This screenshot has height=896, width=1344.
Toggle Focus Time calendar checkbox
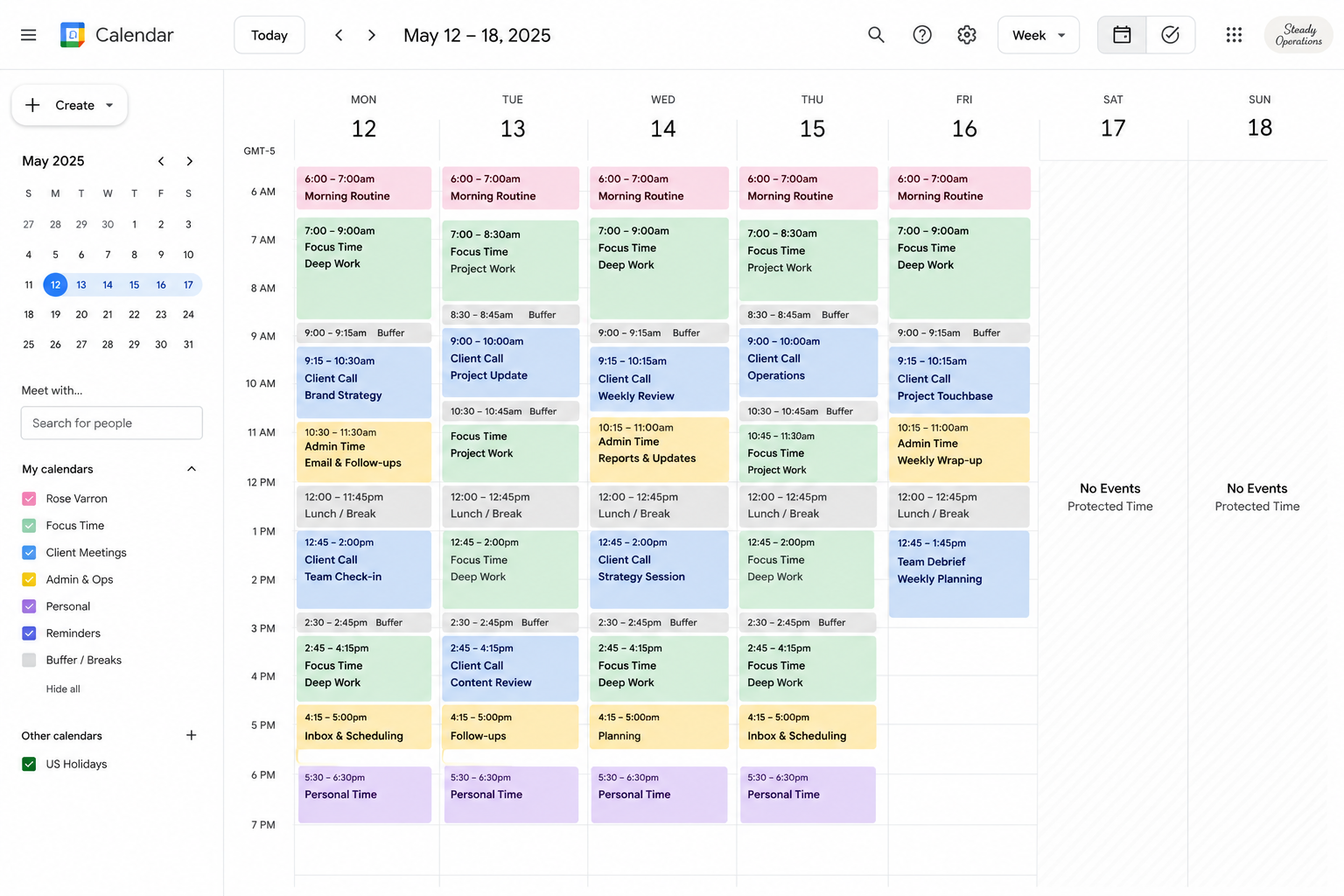(29, 526)
